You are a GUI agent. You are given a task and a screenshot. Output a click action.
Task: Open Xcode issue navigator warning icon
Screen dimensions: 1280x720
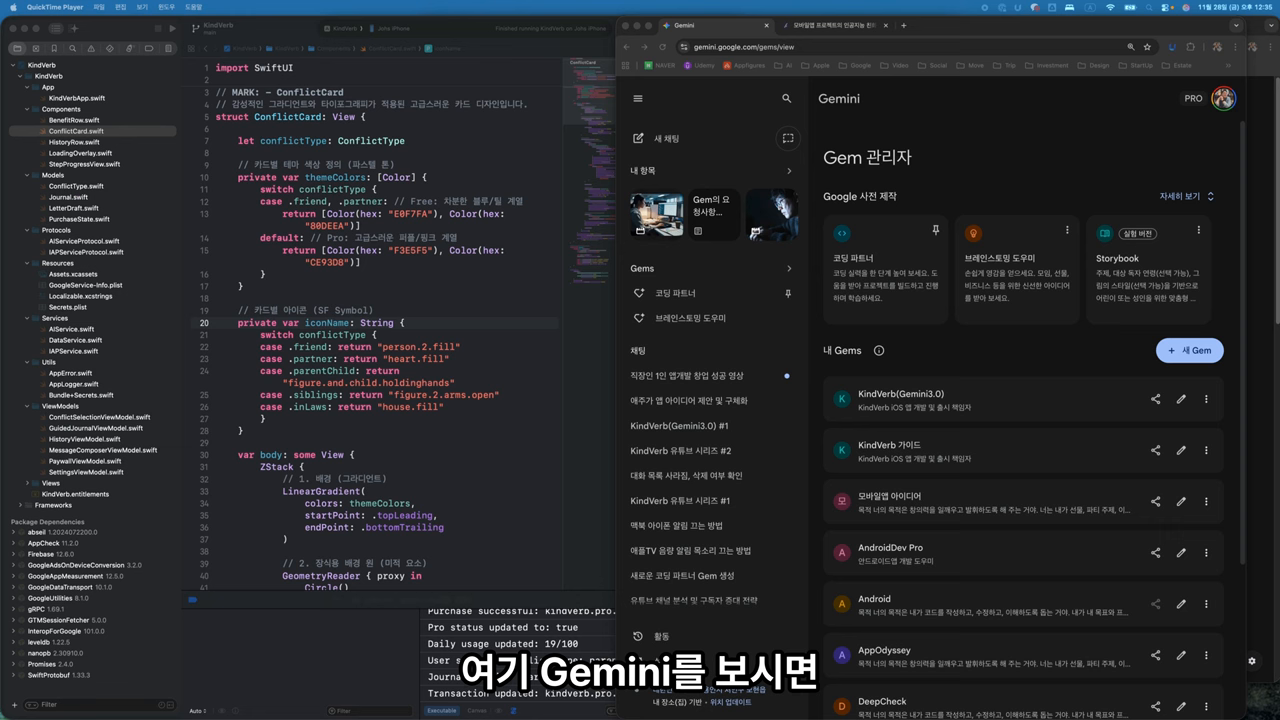pyautogui.click(x=92, y=48)
